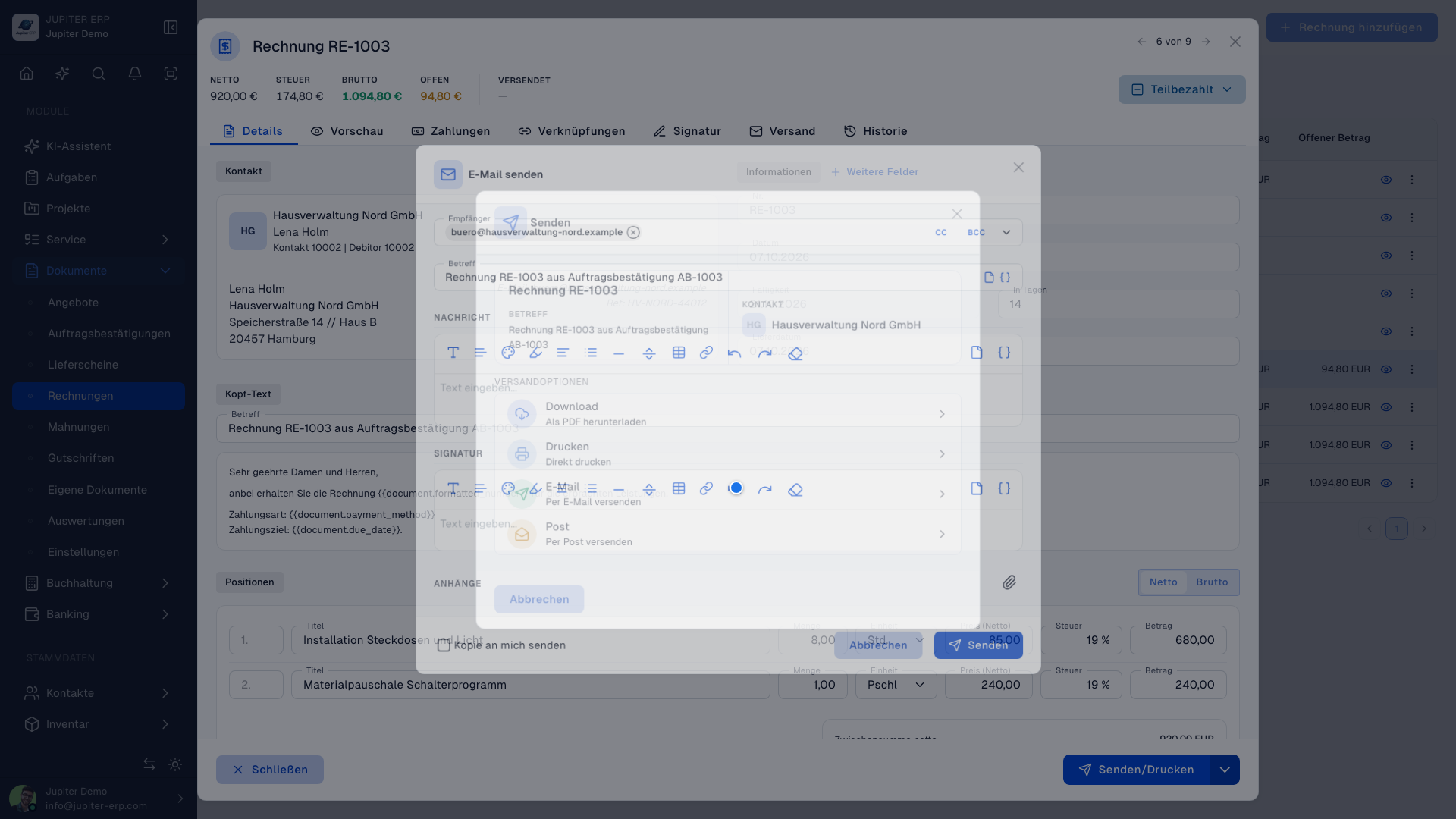
Task: Open template document icon in Nachricht toolbar
Action: (977, 353)
